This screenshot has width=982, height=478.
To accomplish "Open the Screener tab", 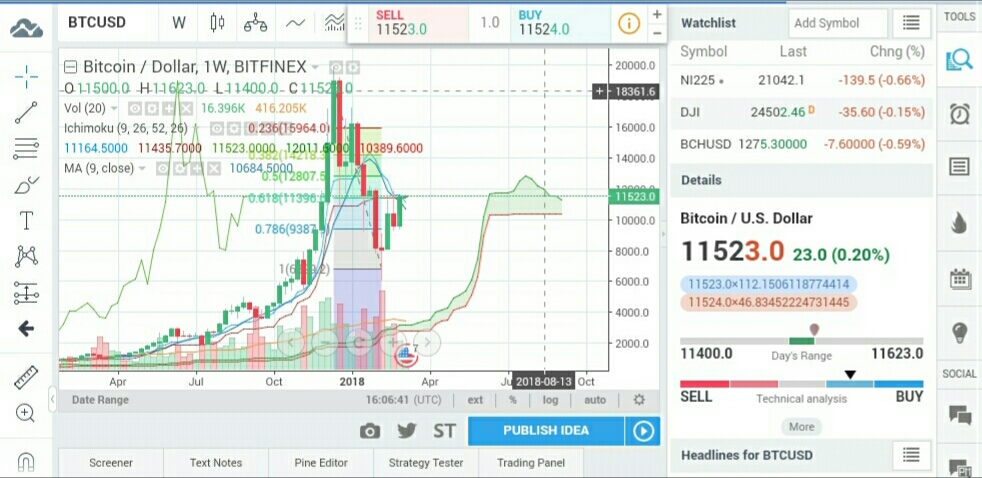I will coord(111,463).
